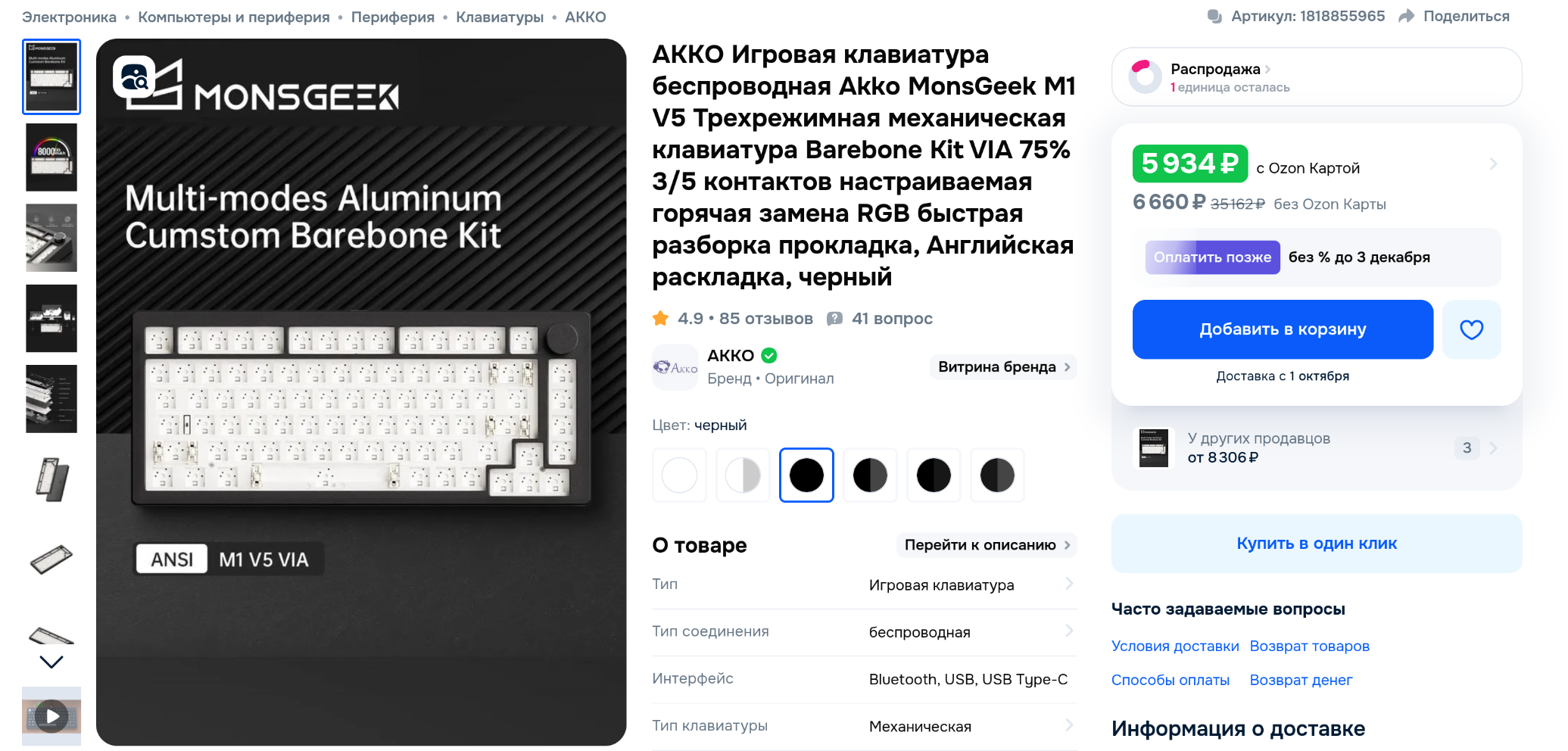Copy the article number via its icon
This screenshot has height=751, width=1568.
(x=1214, y=16)
